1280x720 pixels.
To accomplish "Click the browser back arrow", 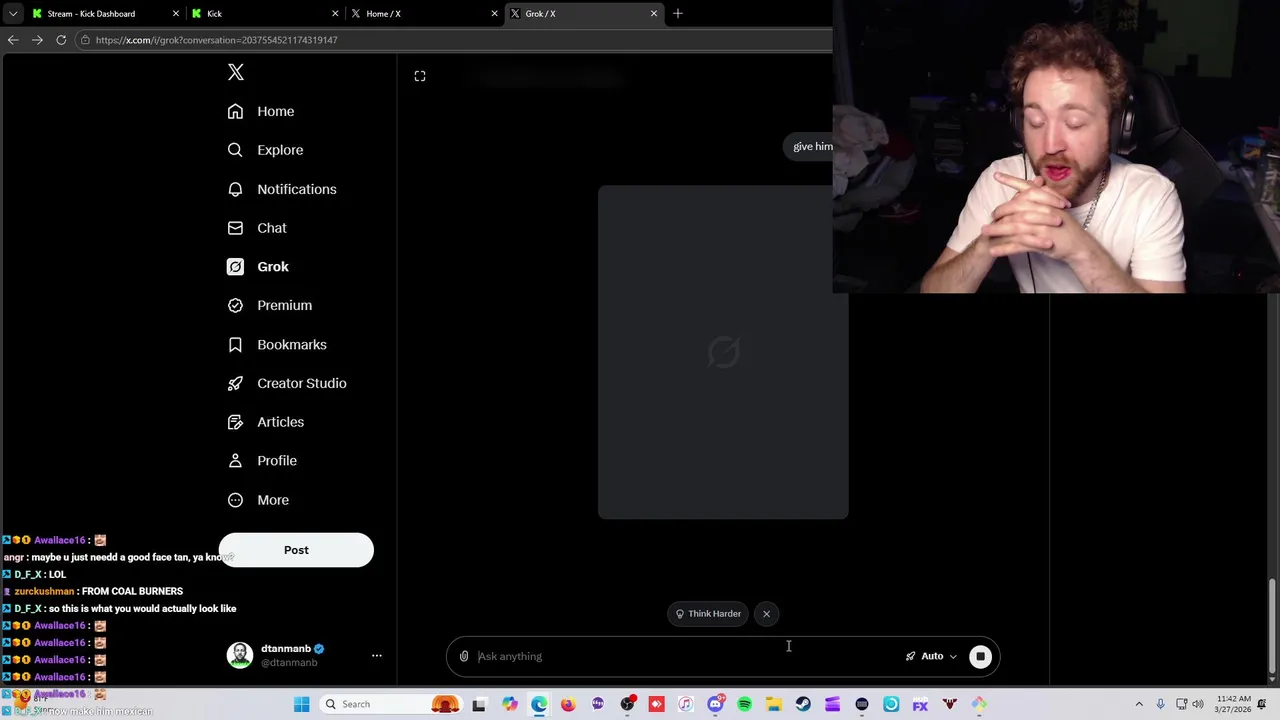I will tap(13, 40).
